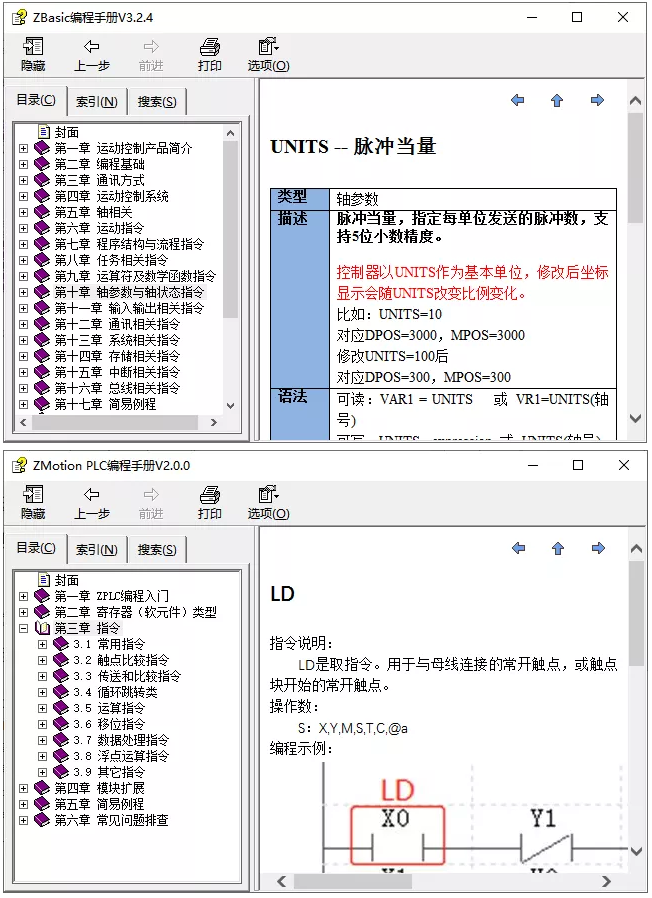This screenshot has width=652, height=898.
Task: Click left blue arrow on UNITS page
Action: click(x=517, y=100)
